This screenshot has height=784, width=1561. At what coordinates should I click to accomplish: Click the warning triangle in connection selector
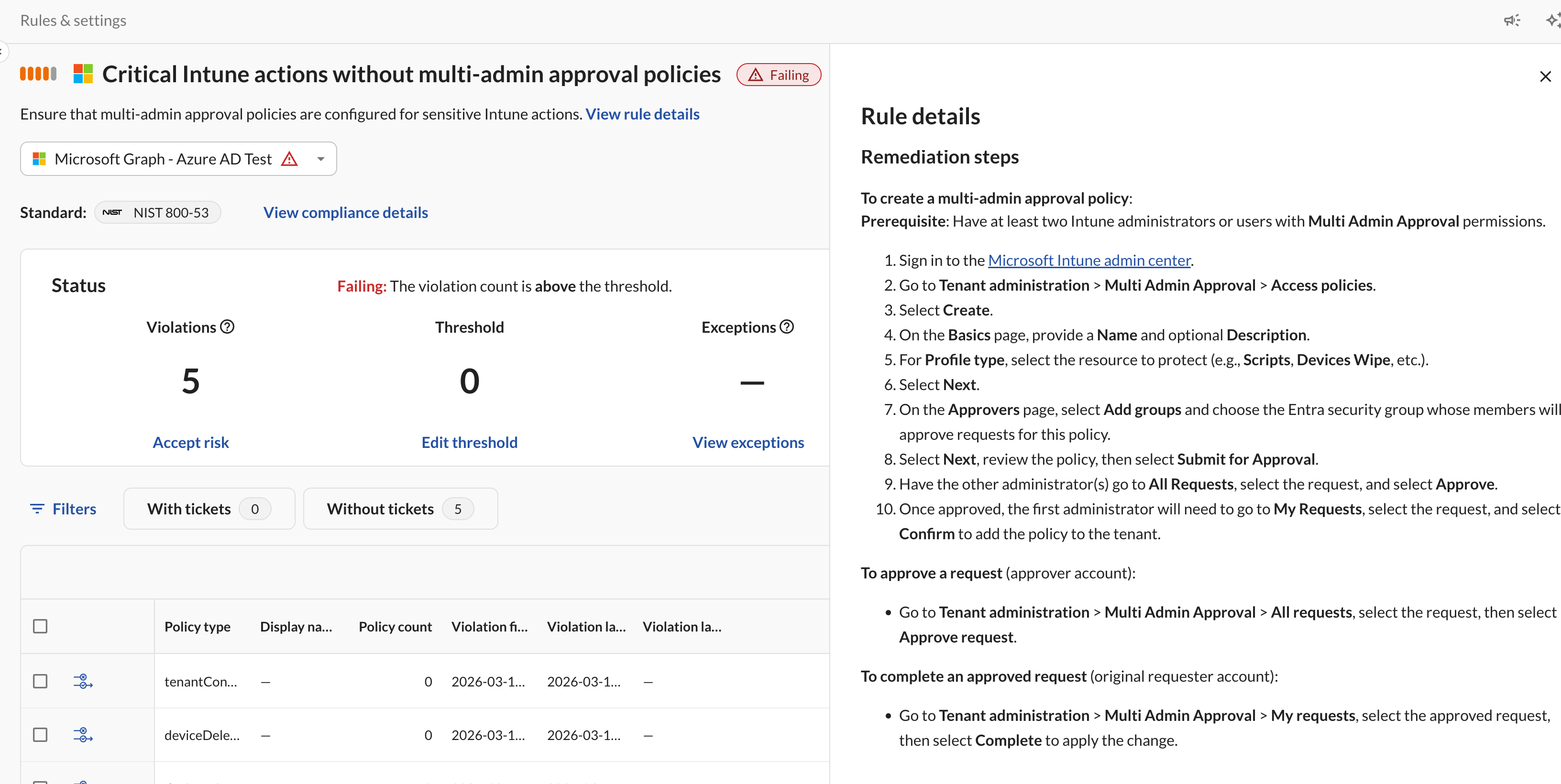290,159
